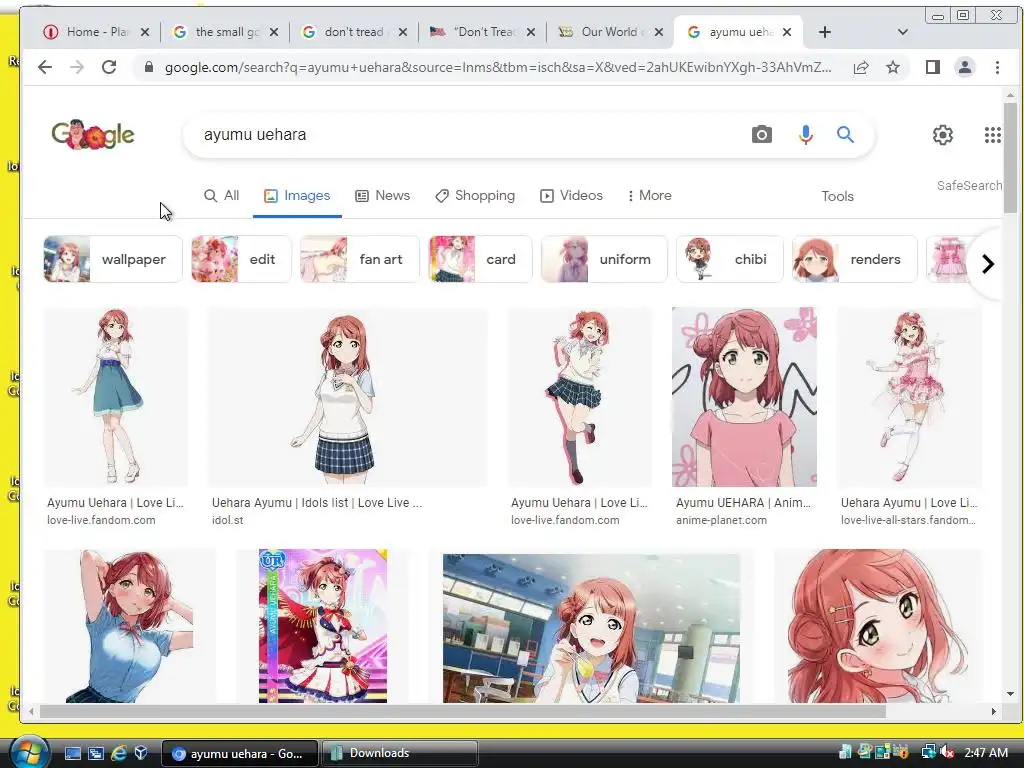Image resolution: width=1024 pixels, height=768 pixels.
Task: Close the Home - Pla tab
Action: pyautogui.click(x=145, y=32)
